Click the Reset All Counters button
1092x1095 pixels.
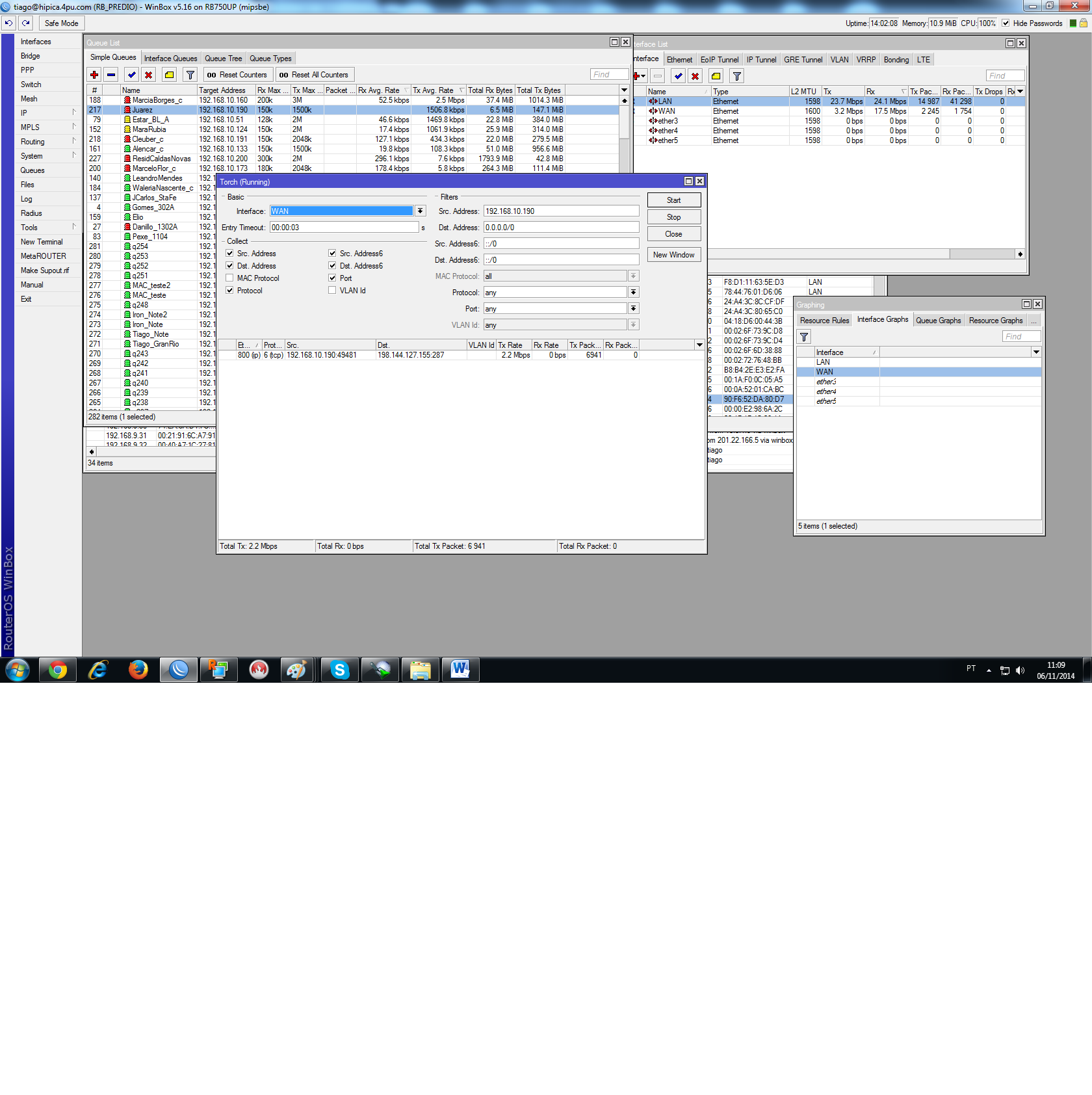[x=315, y=75]
